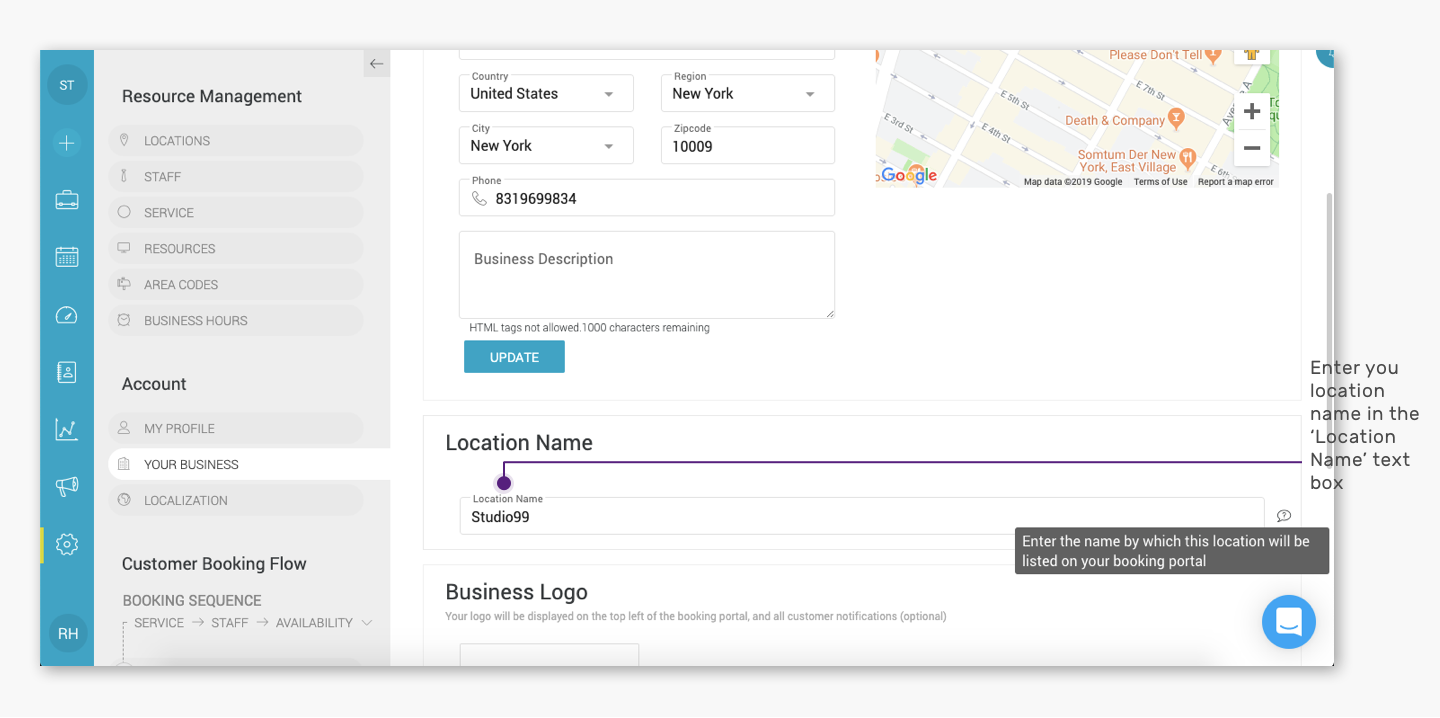Image resolution: width=1440 pixels, height=718 pixels.
Task: Open the chat support bubble
Action: [1289, 622]
